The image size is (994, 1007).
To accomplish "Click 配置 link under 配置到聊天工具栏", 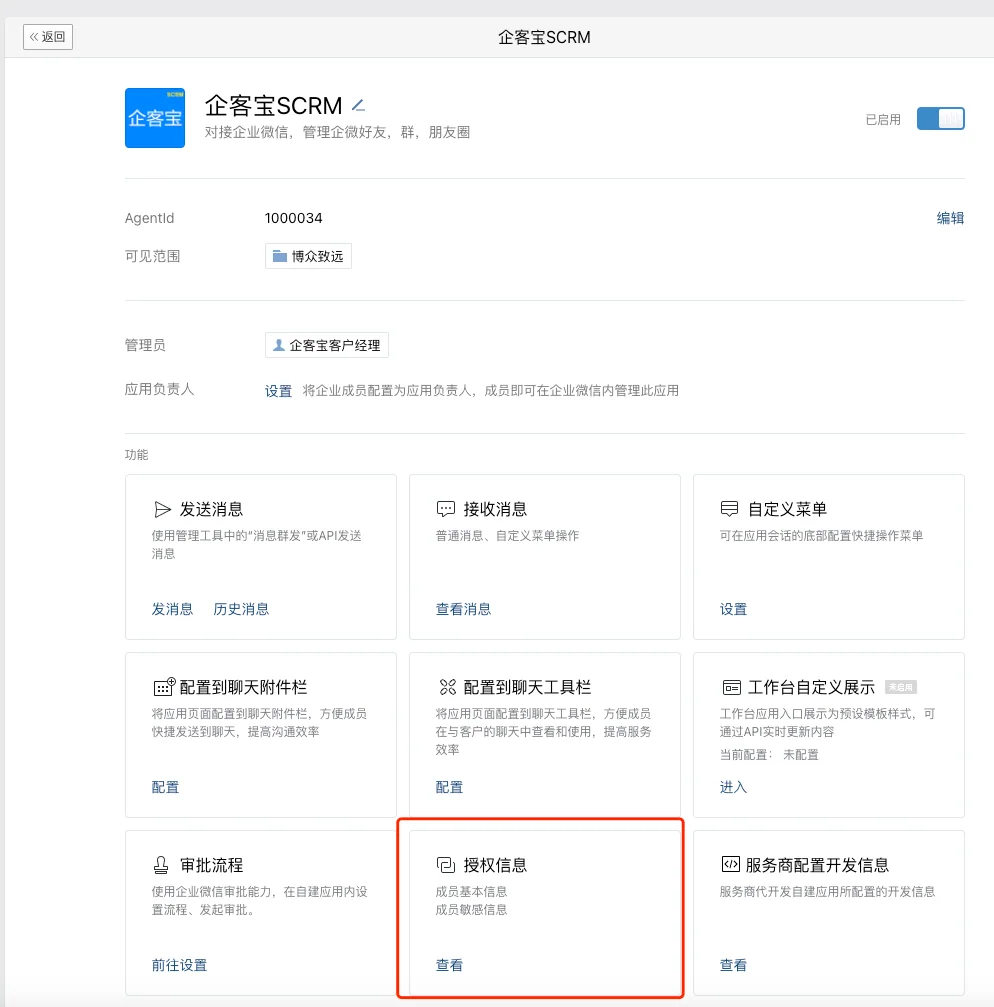I will click(x=449, y=787).
